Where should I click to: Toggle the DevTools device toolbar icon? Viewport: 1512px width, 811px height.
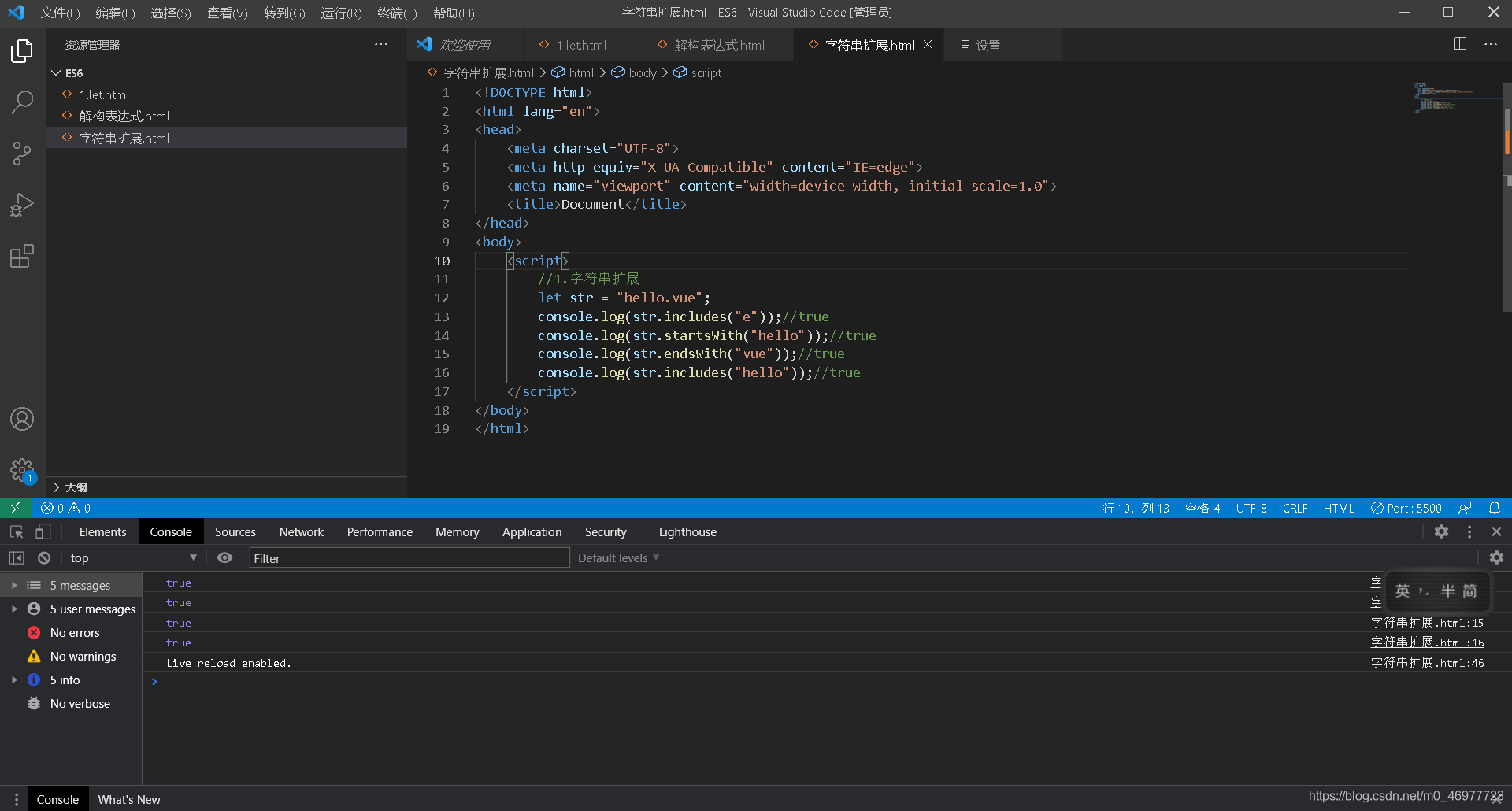[x=43, y=532]
